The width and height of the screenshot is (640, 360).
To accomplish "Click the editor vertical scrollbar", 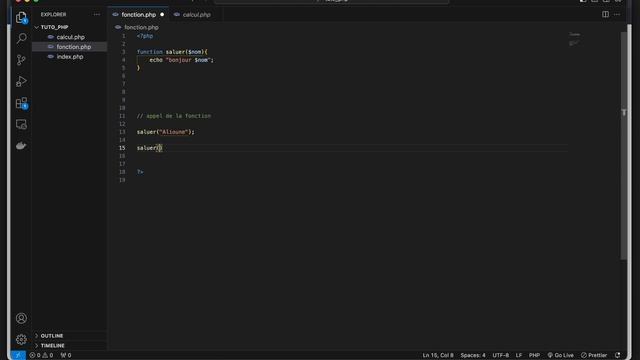I will (x=623, y=145).
